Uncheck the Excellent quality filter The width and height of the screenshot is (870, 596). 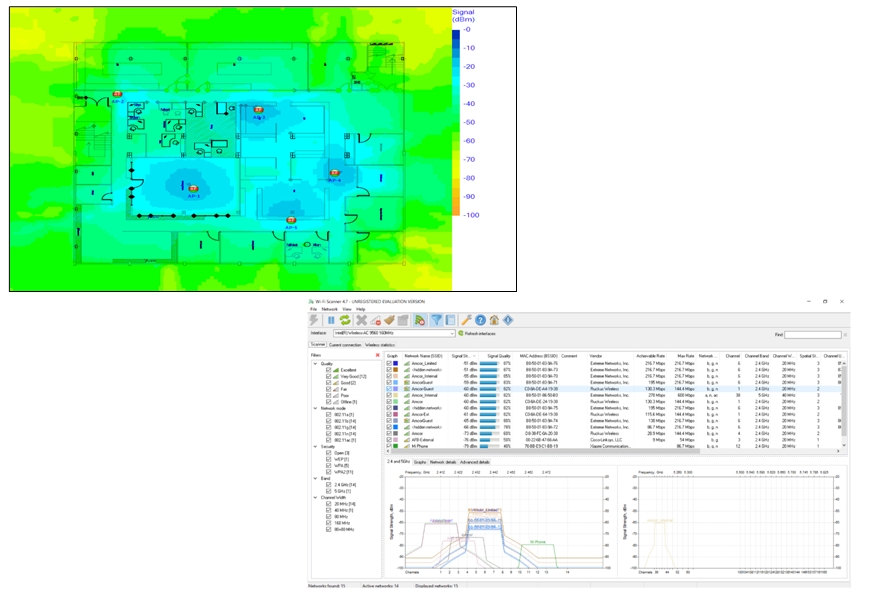pos(328,370)
